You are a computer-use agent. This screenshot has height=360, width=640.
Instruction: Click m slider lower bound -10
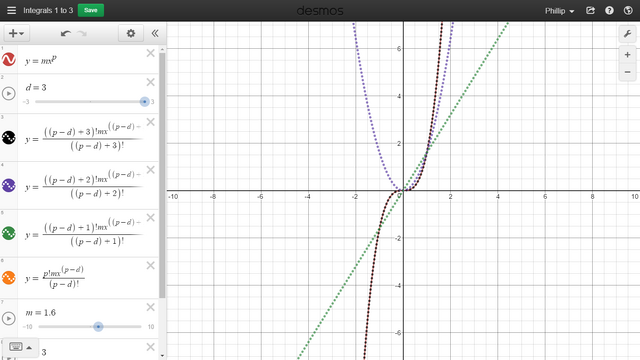[x=28, y=327]
